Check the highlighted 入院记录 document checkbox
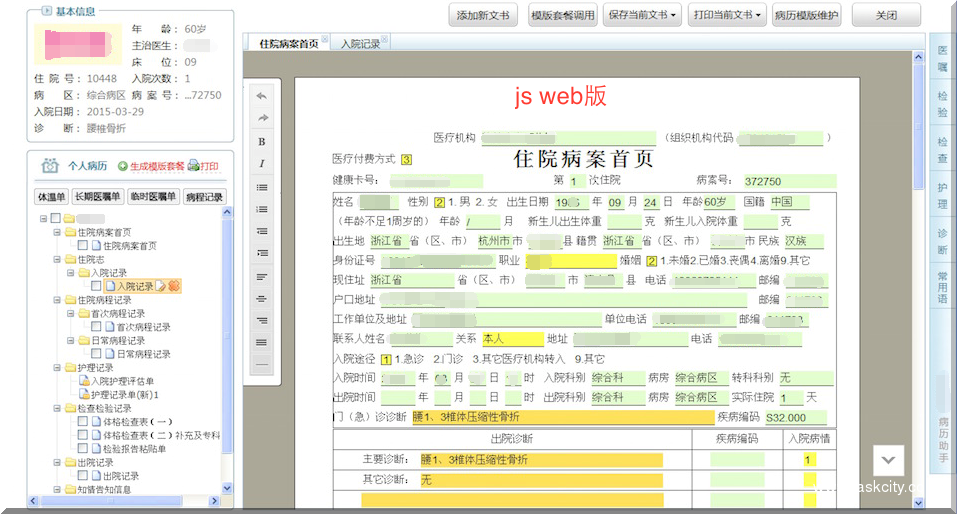Image resolution: width=957 pixels, height=514 pixels. (96, 286)
